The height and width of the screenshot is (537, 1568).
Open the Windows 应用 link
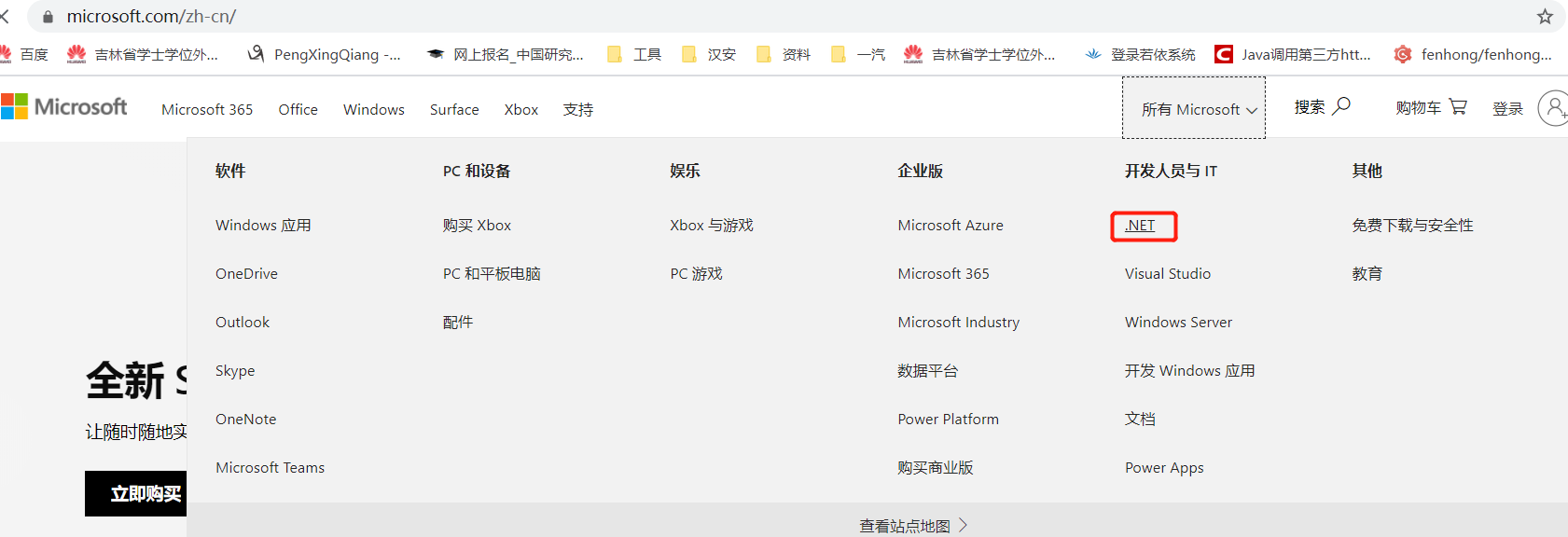(263, 226)
